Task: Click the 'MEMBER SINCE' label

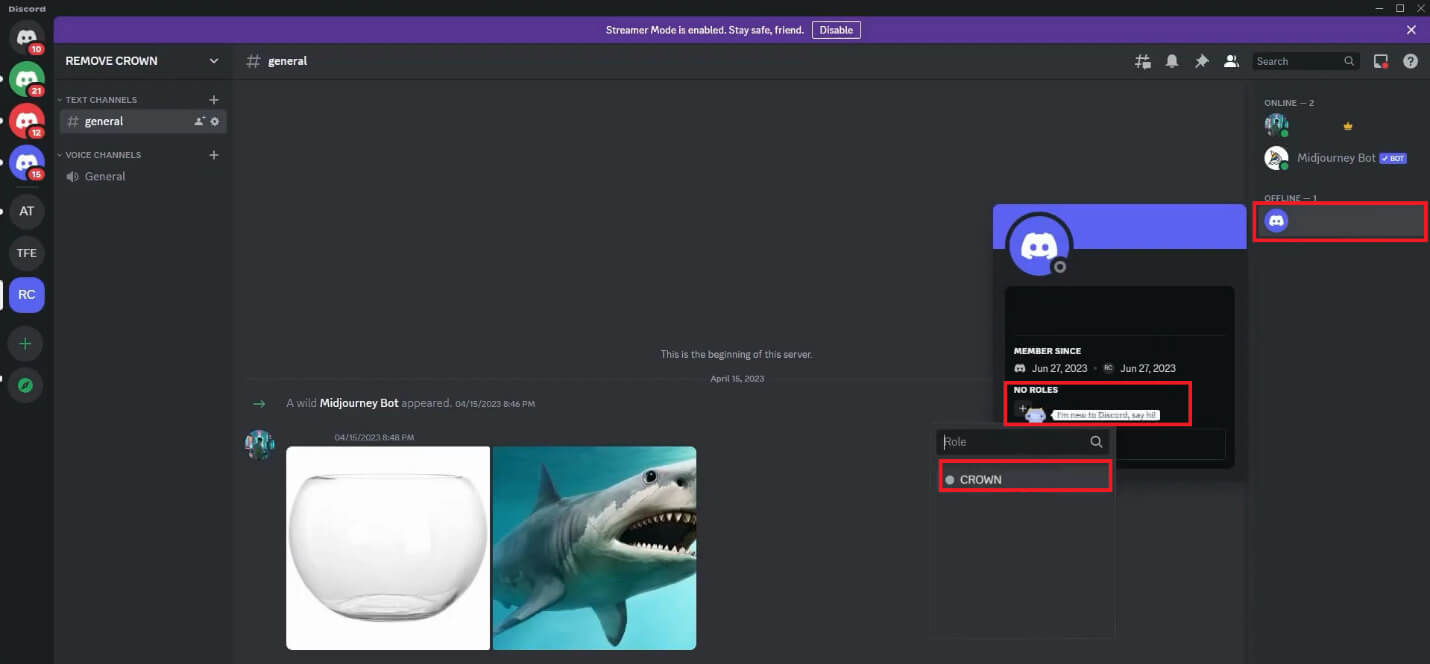Action: click(x=1047, y=351)
